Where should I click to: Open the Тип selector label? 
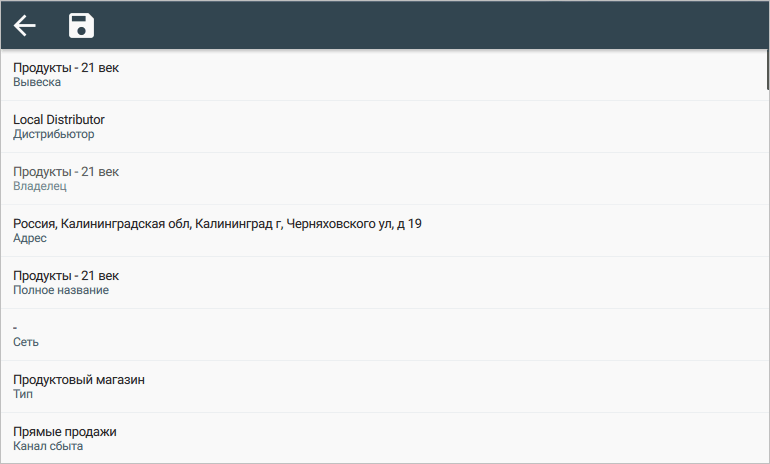click(x=23, y=394)
